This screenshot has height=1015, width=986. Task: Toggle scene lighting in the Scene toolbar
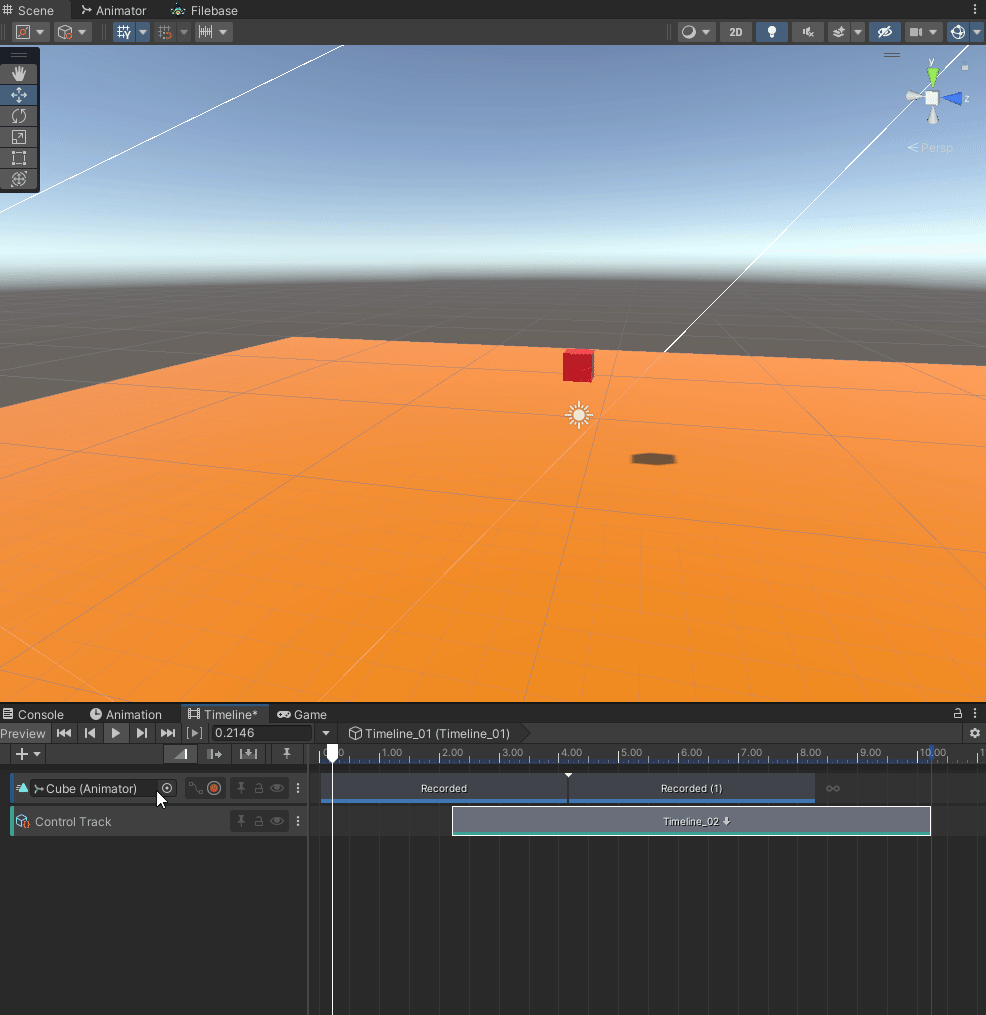[x=771, y=31]
